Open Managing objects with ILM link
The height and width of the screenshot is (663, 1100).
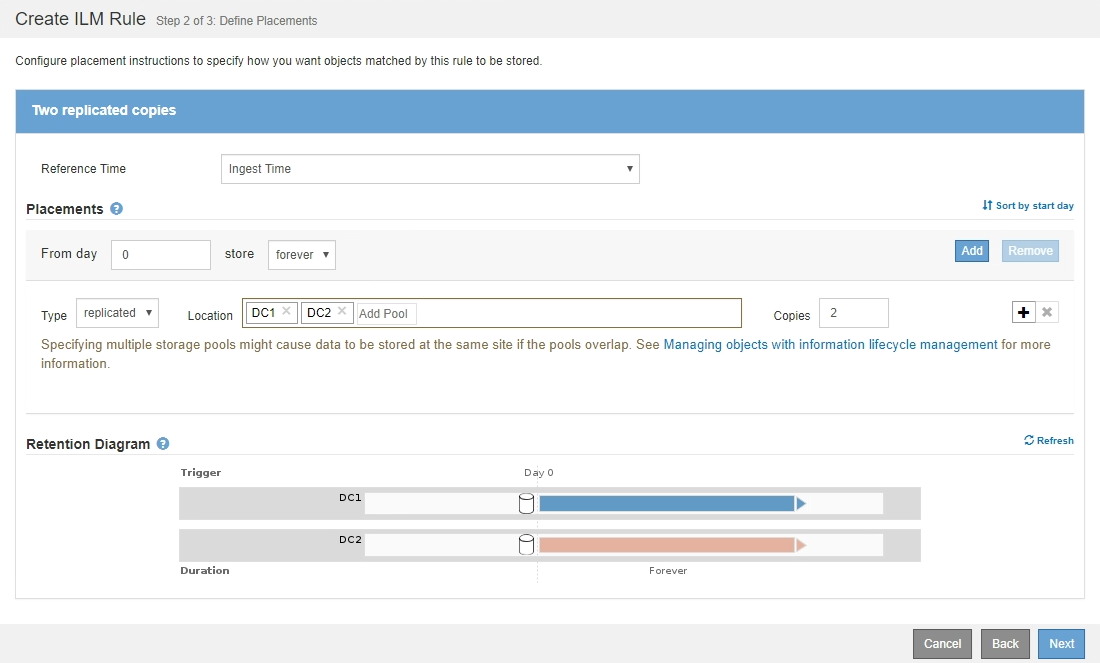coord(830,345)
